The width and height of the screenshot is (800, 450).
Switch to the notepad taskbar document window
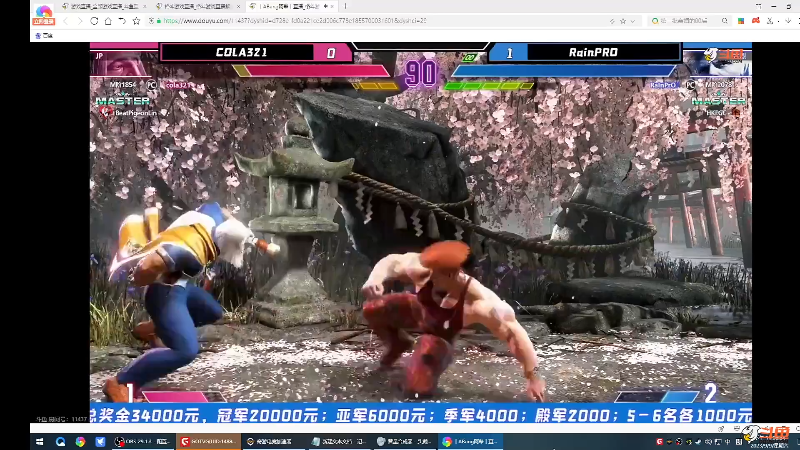tap(338, 441)
